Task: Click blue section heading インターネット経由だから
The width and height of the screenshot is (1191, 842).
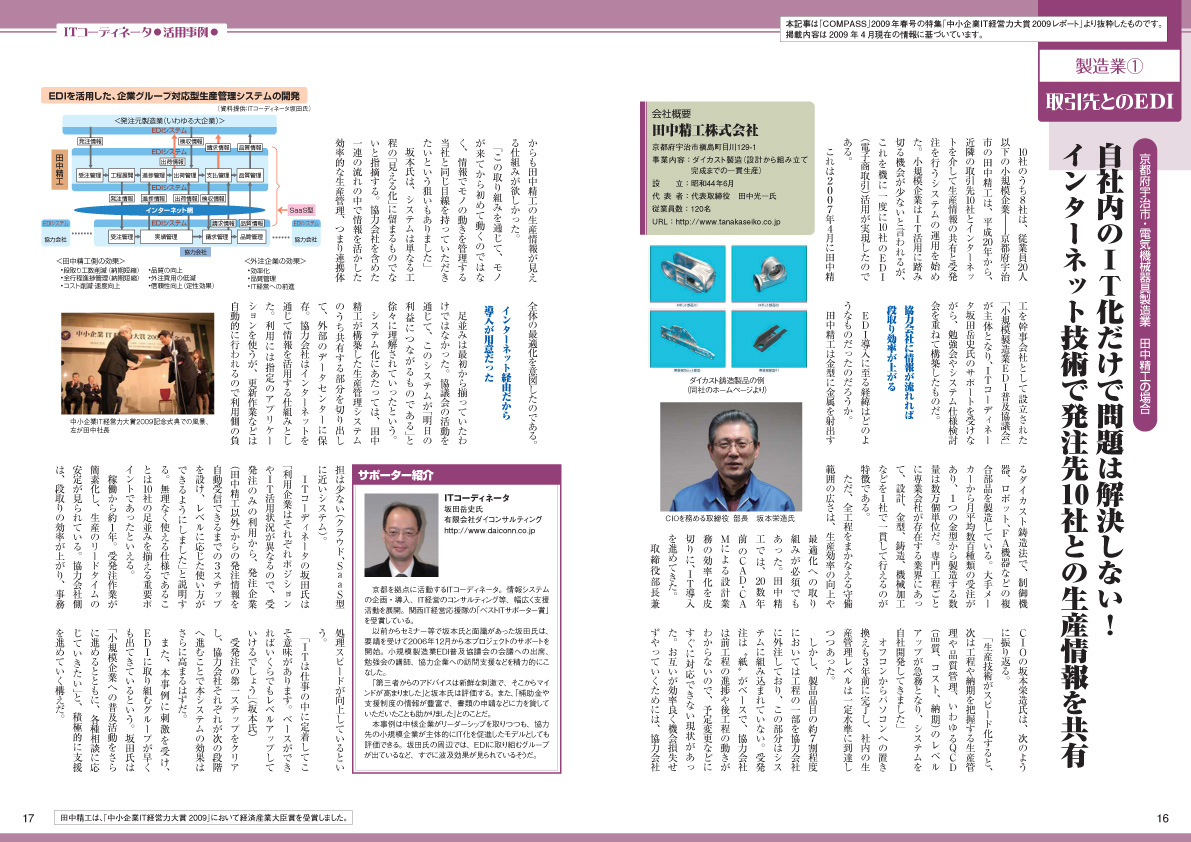Action: (x=507, y=361)
